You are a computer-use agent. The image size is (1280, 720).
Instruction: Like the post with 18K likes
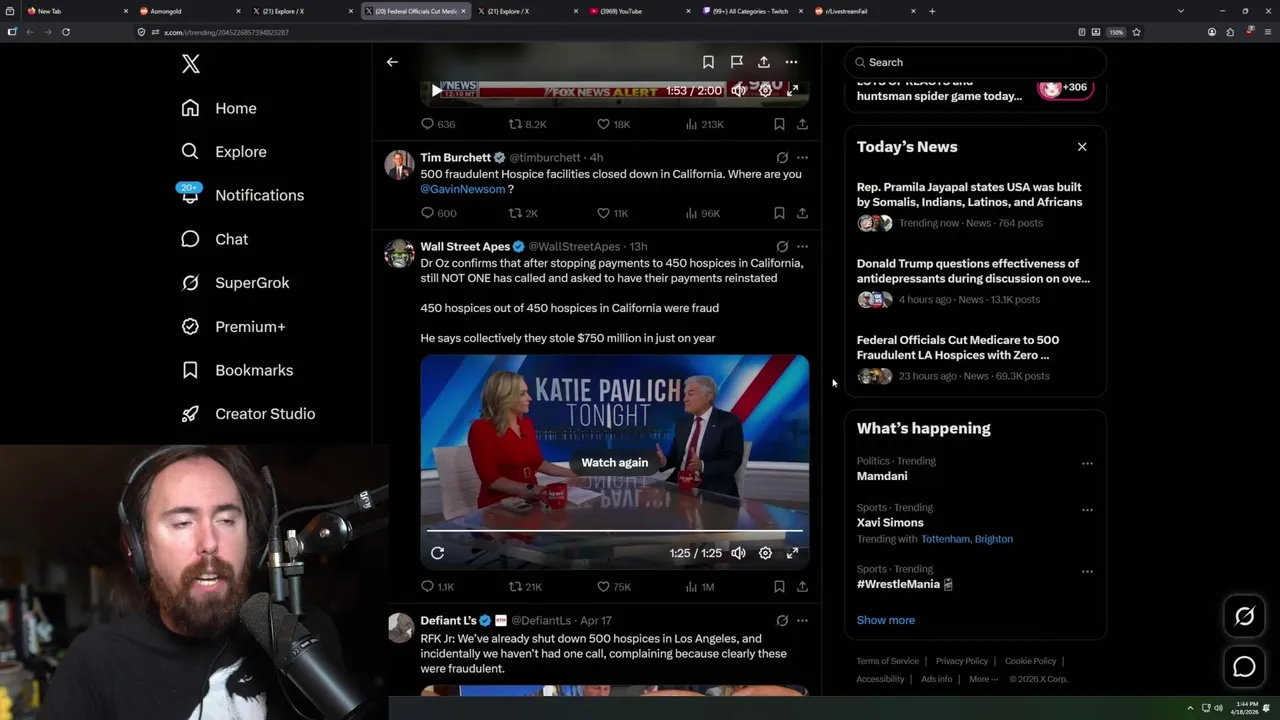click(x=613, y=124)
